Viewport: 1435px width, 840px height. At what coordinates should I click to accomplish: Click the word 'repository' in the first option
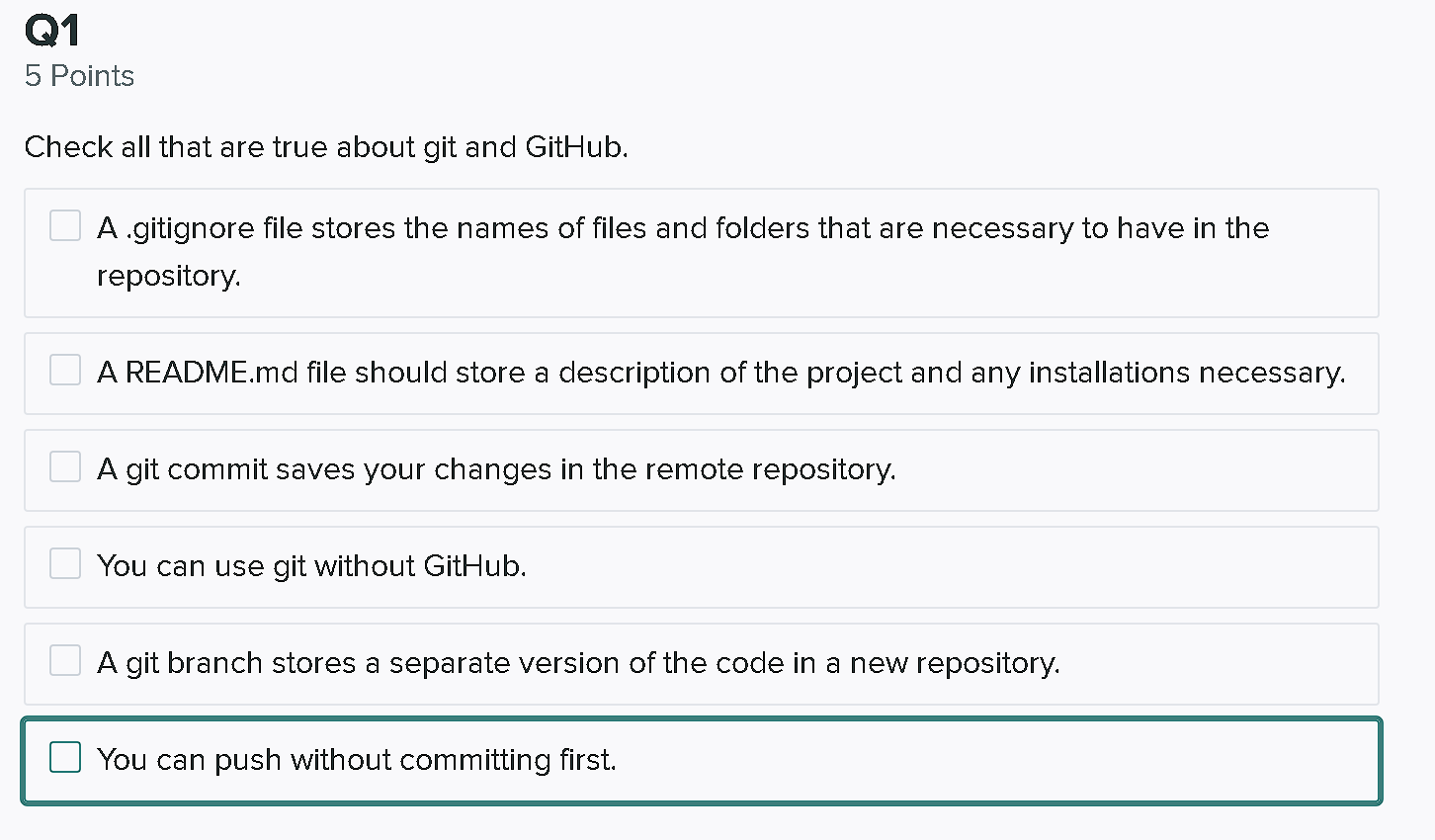point(170,275)
